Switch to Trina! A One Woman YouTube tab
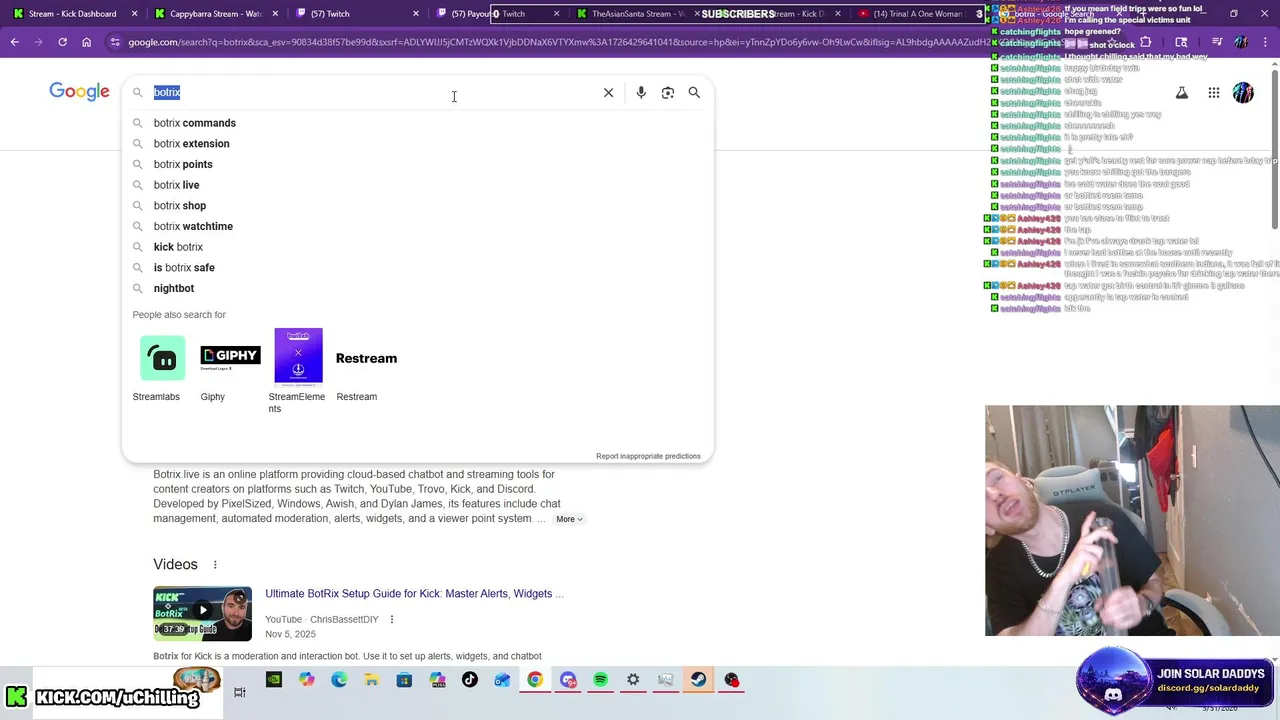This screenshot has width=1280, height=720. [x=920, y=14]
